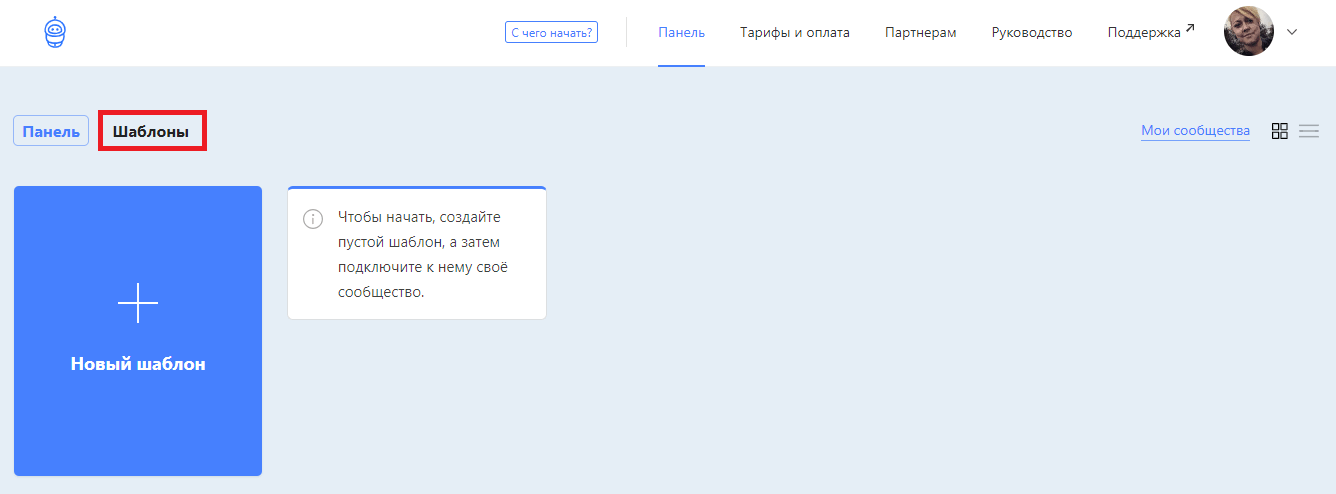The height and width of the screenshot is (494, 1336).
Task: Go to Тарифы и оплата
Action: pyautogui.click(x=794, y=33)
